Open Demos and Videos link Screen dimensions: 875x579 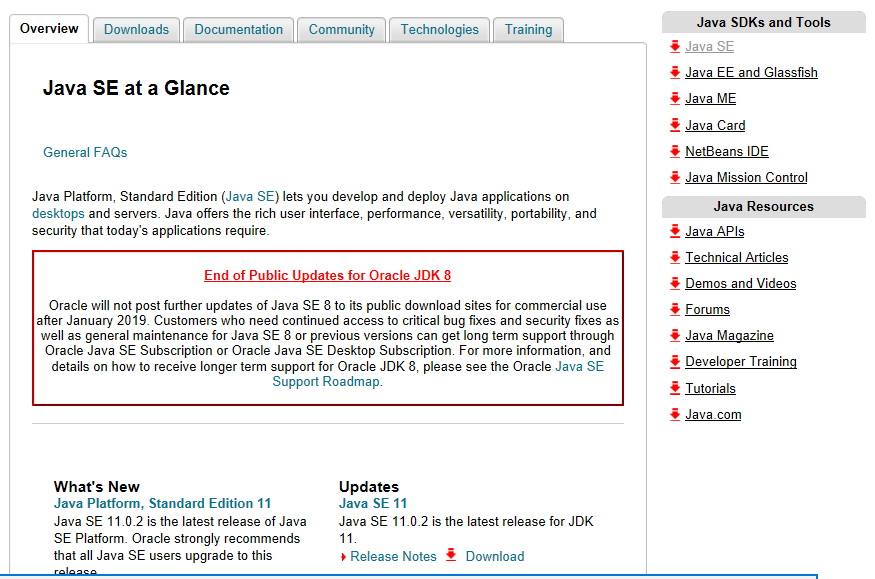[741, 283]
